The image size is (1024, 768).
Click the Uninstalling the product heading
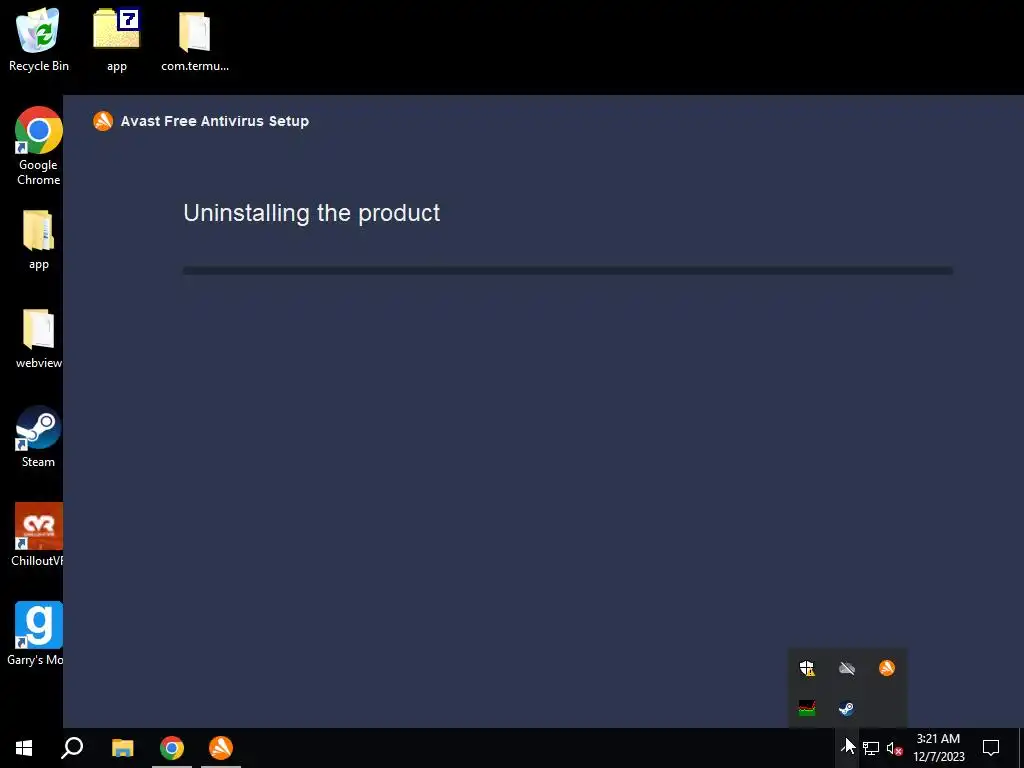pos(312,213)
